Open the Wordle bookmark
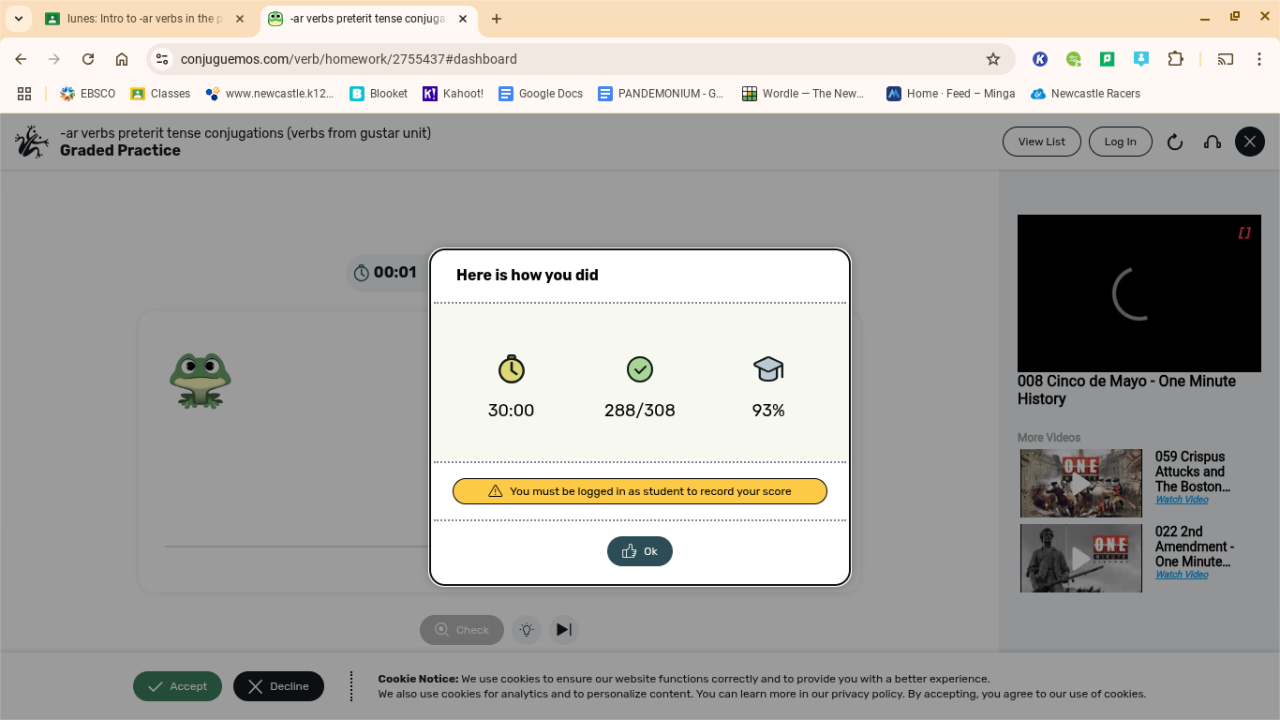 coord(805,94)
